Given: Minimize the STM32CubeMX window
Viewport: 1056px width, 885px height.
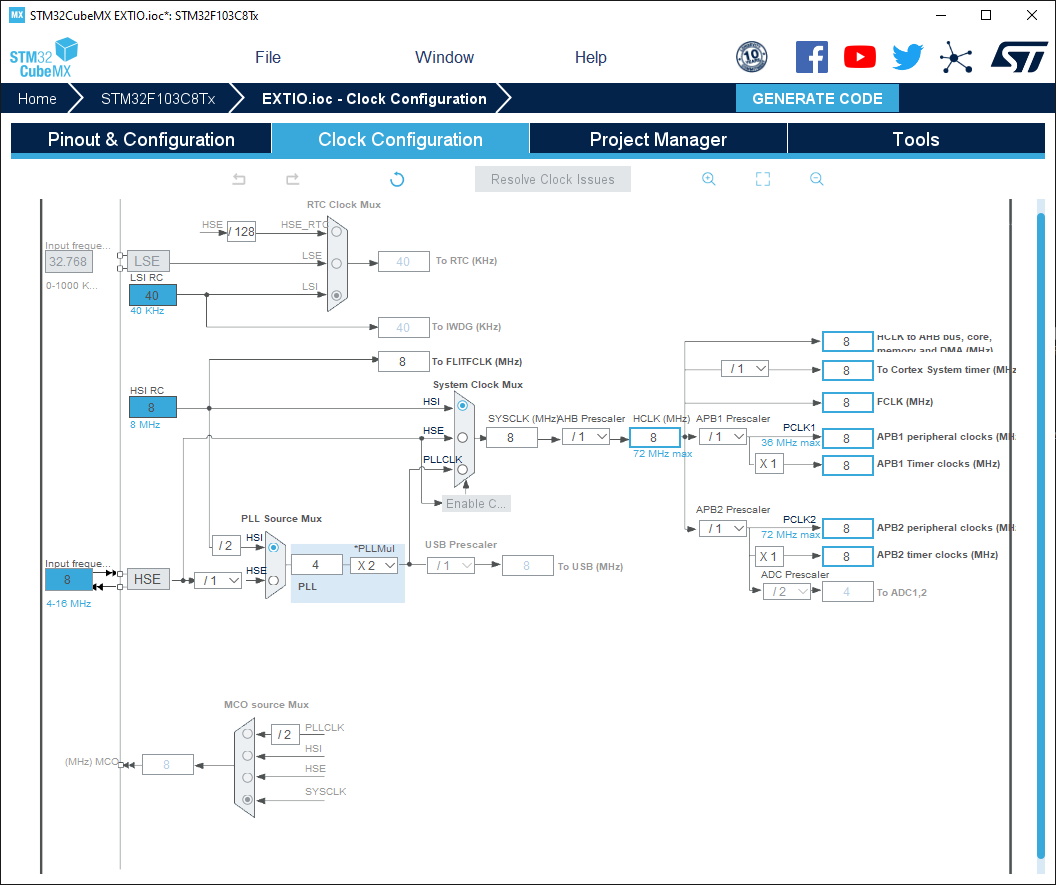Looking at the screenshot, I should [x=942, y=15].
